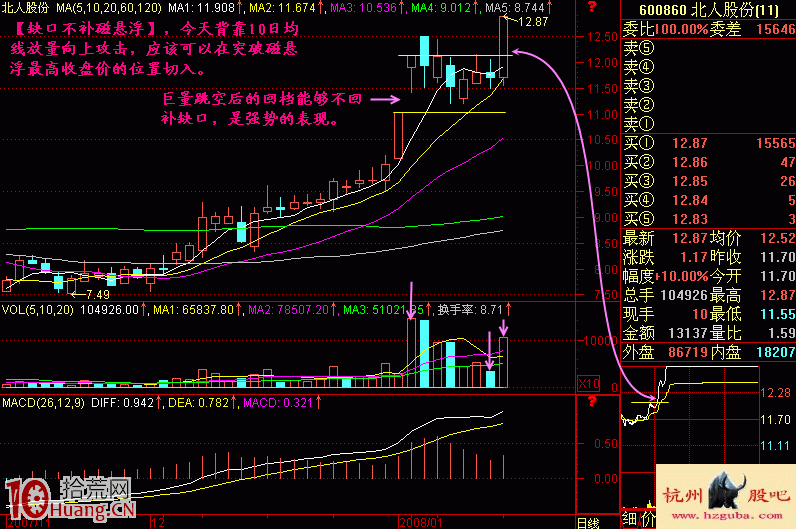Click the 最低 11.55 low price
This screenshot has height=529, width=796.
(752, 314)
